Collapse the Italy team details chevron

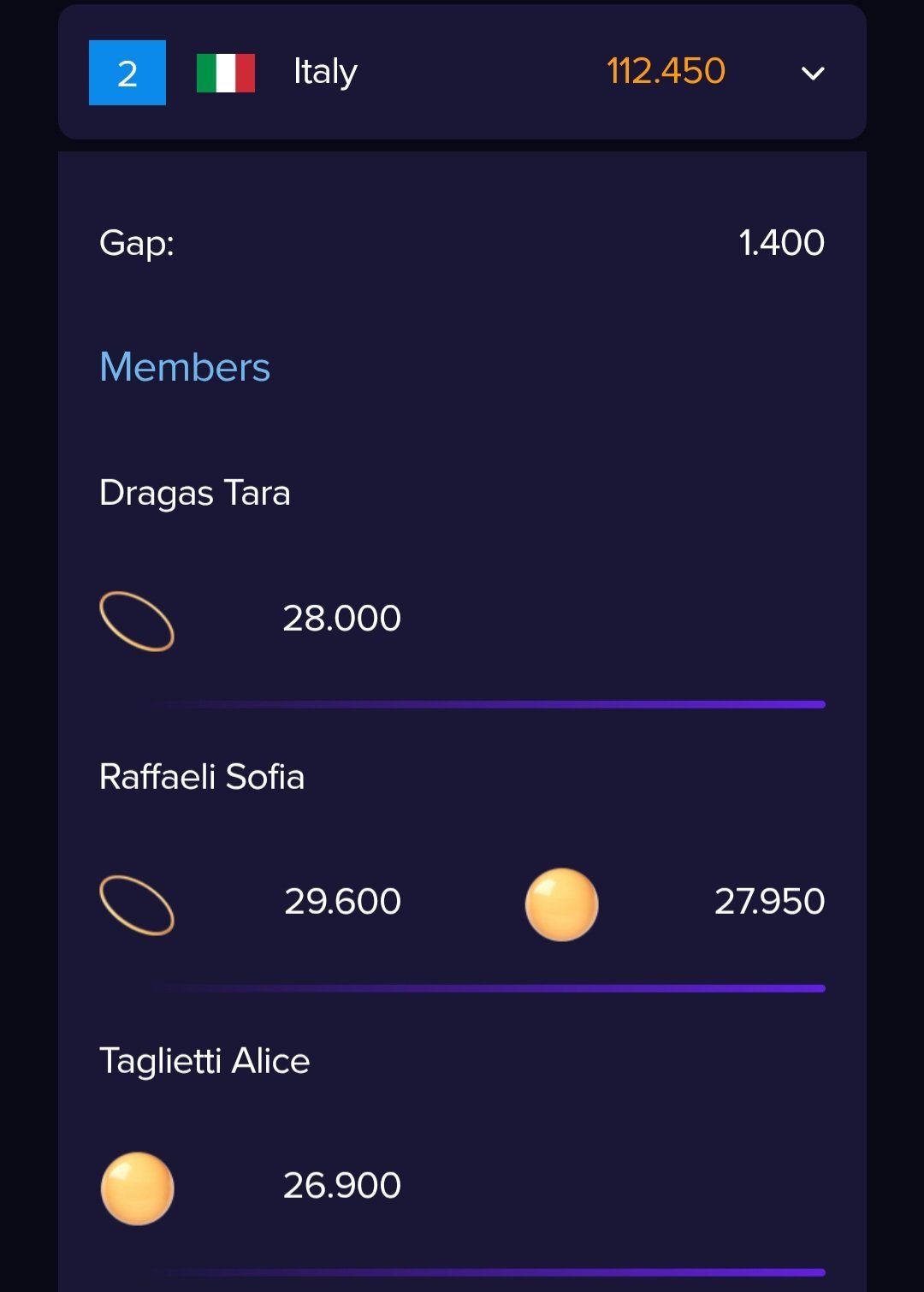point(813,74)
